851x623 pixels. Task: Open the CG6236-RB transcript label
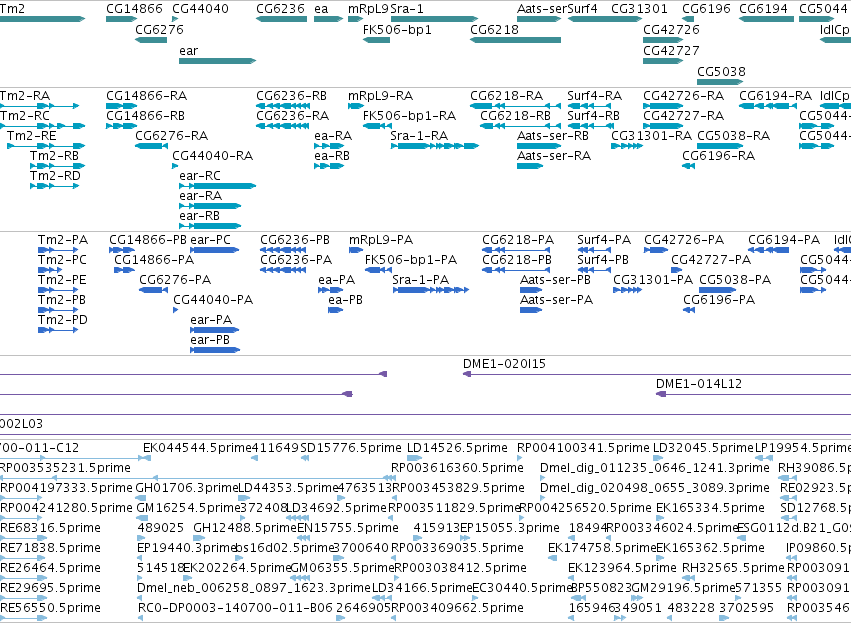[x=291, y=96]
